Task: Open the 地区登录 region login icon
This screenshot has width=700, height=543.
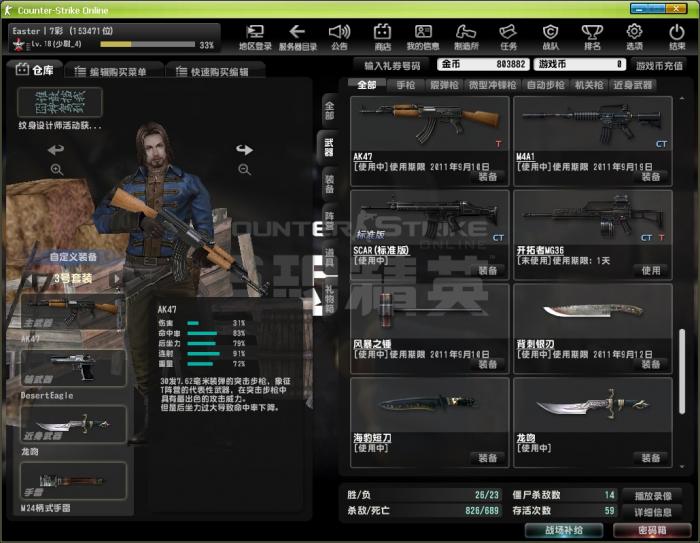Action: 255,37
